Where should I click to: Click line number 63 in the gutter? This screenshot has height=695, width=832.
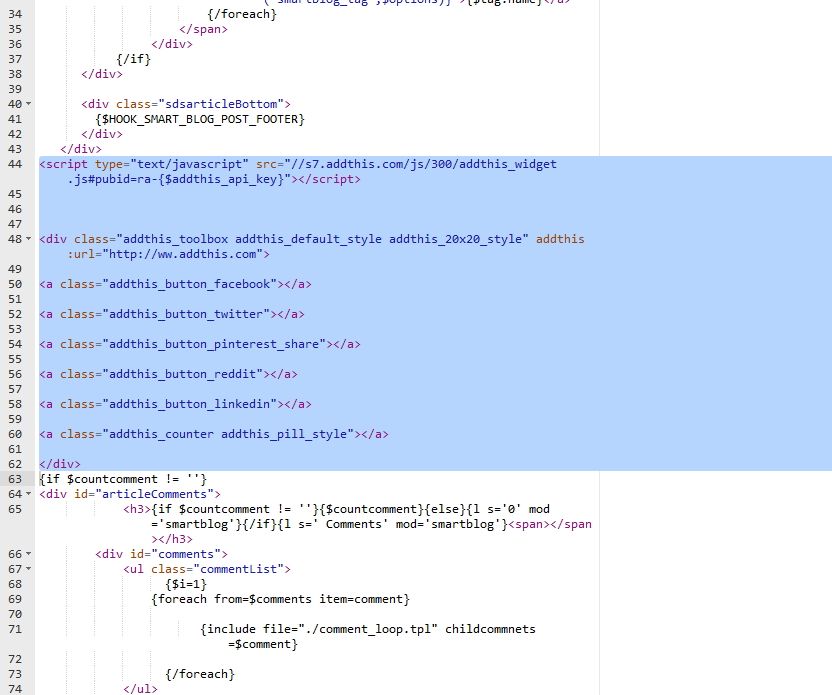point(15,479)
